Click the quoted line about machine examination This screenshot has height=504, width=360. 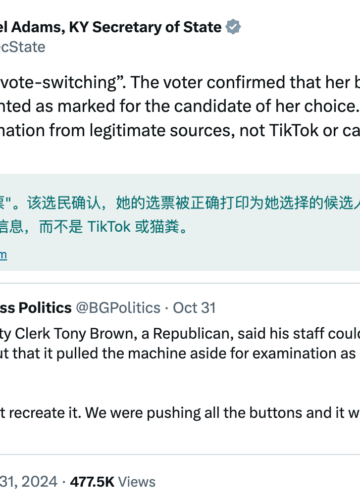(x=180, y=353)
